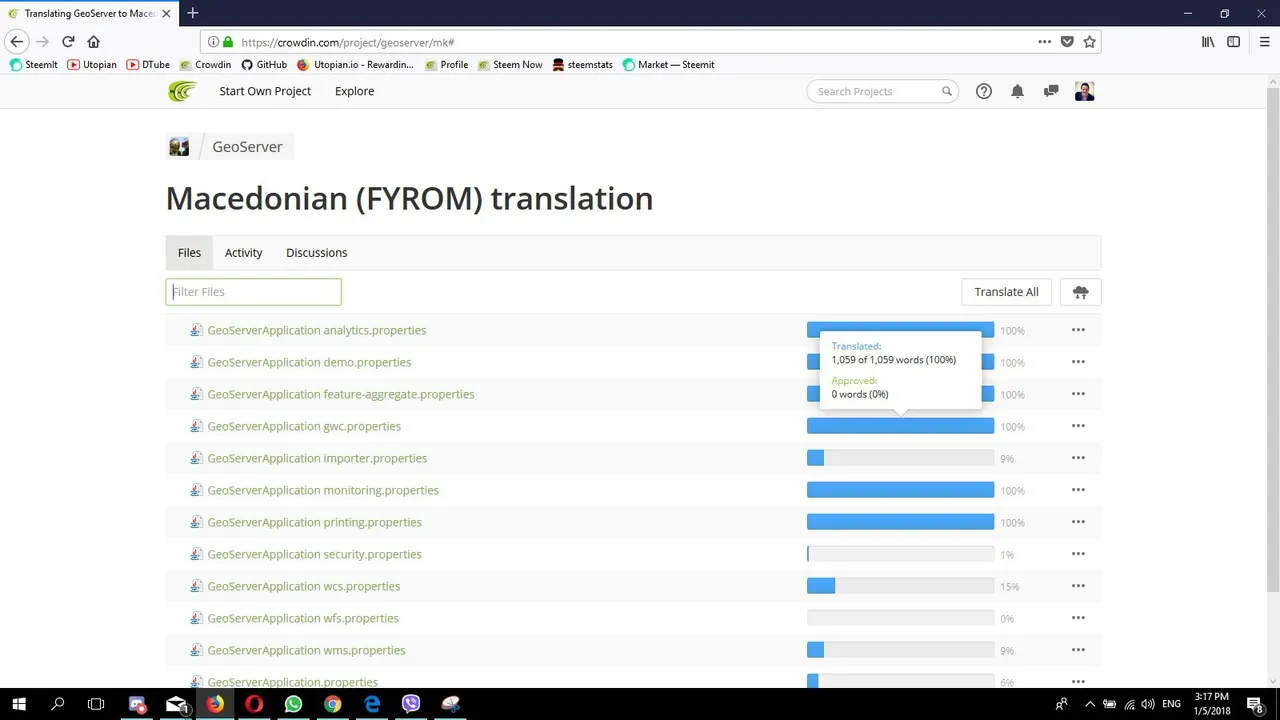Launch Chrome from the taskbar
This screenshot has width=1280, height=720.
point(332,704)
